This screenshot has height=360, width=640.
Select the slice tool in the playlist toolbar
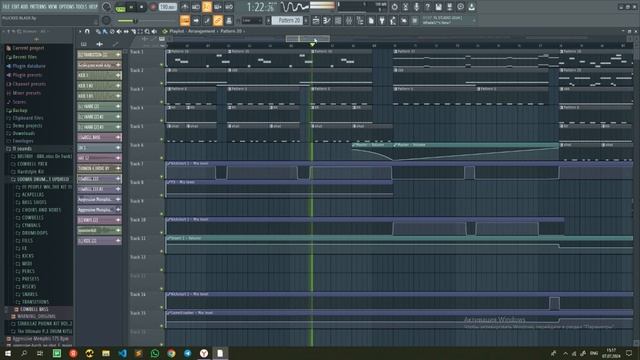[x=133, y=31]
